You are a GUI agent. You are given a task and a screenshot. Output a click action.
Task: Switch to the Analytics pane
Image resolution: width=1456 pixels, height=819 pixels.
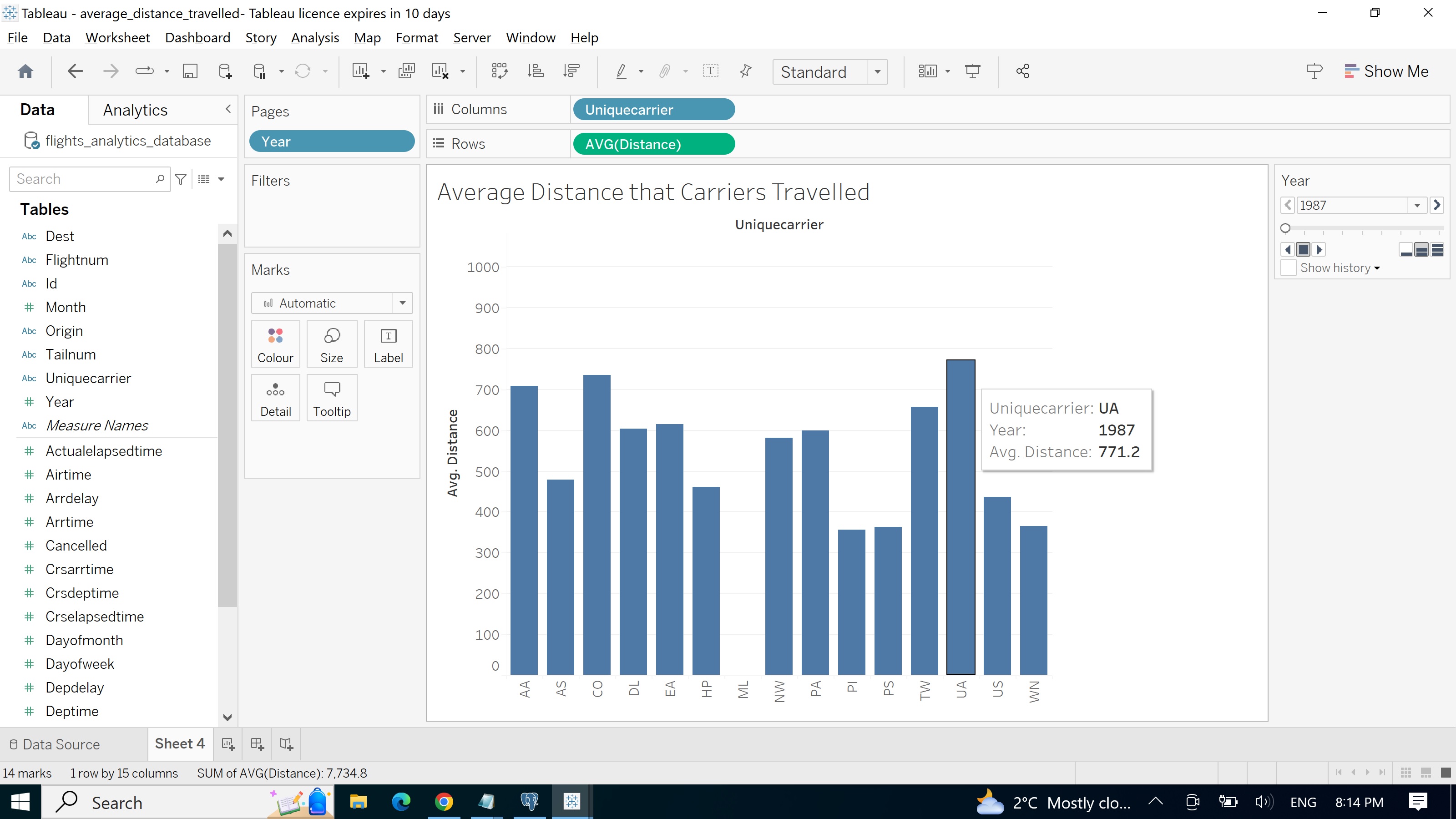click(x=135, y=109)
